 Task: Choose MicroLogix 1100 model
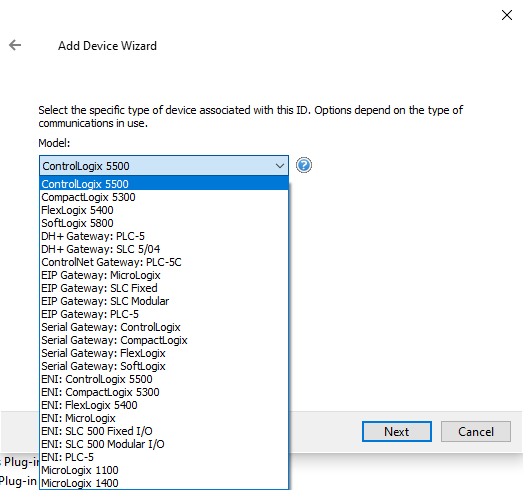tap(164, 470)
